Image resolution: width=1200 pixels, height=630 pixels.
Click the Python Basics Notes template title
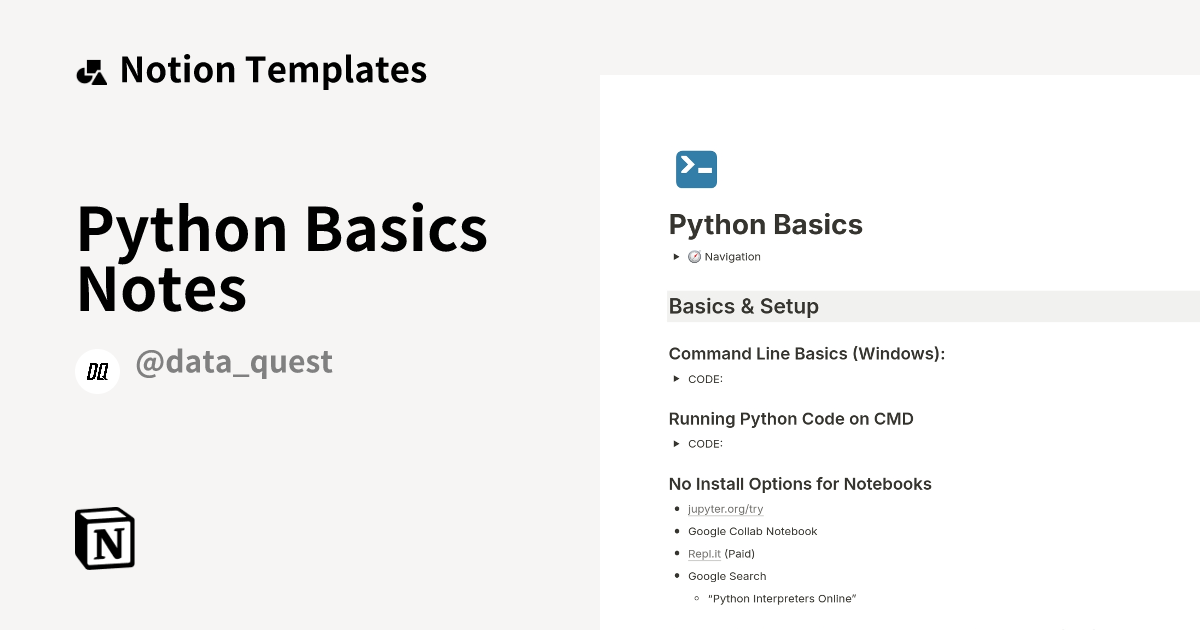click(283, 258)
